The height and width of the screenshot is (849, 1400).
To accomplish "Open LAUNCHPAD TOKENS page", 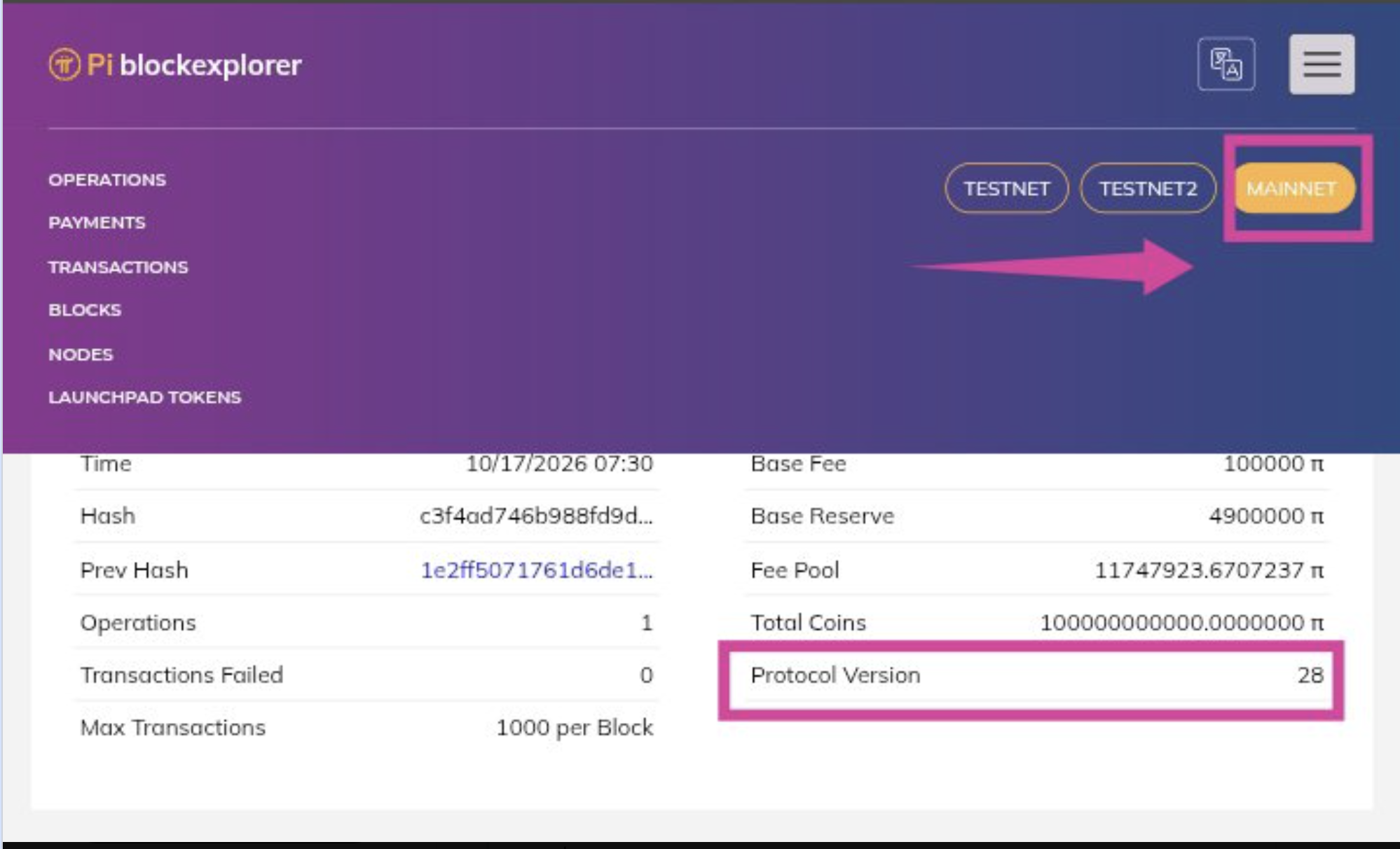I will tap(145, 397).
